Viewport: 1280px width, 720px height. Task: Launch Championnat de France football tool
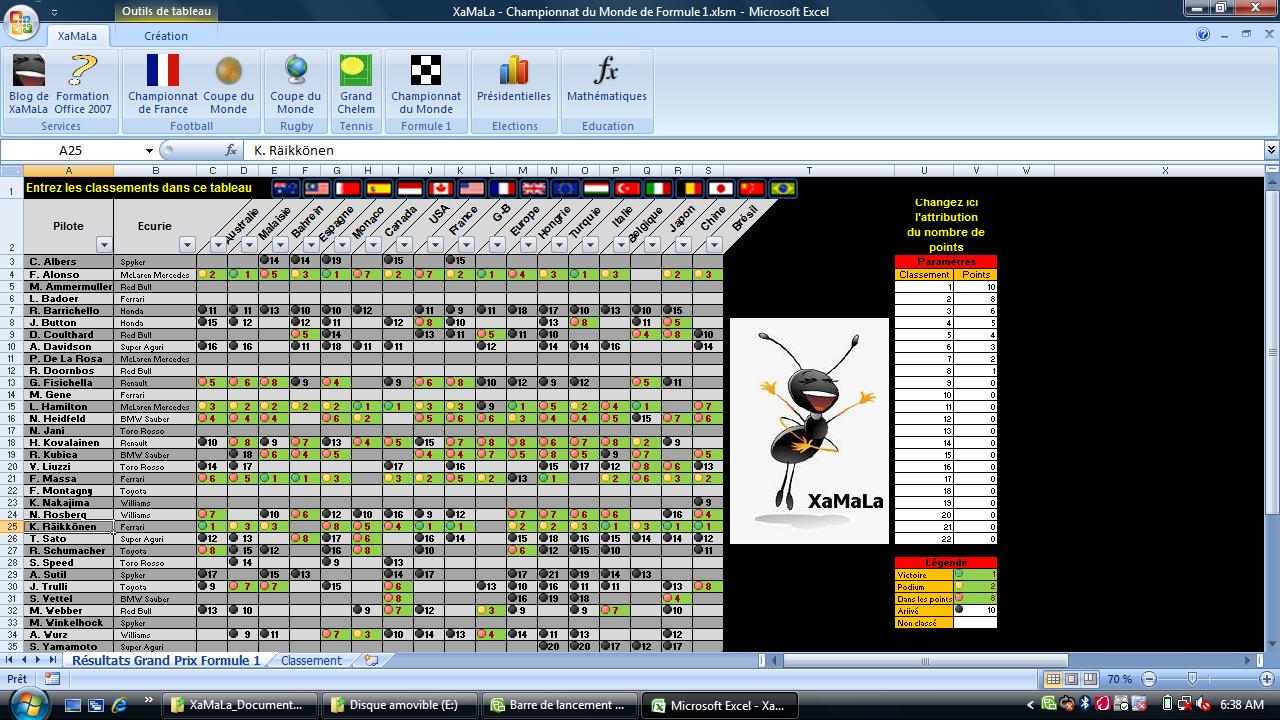pyautogui.click(x=163, y=84)
